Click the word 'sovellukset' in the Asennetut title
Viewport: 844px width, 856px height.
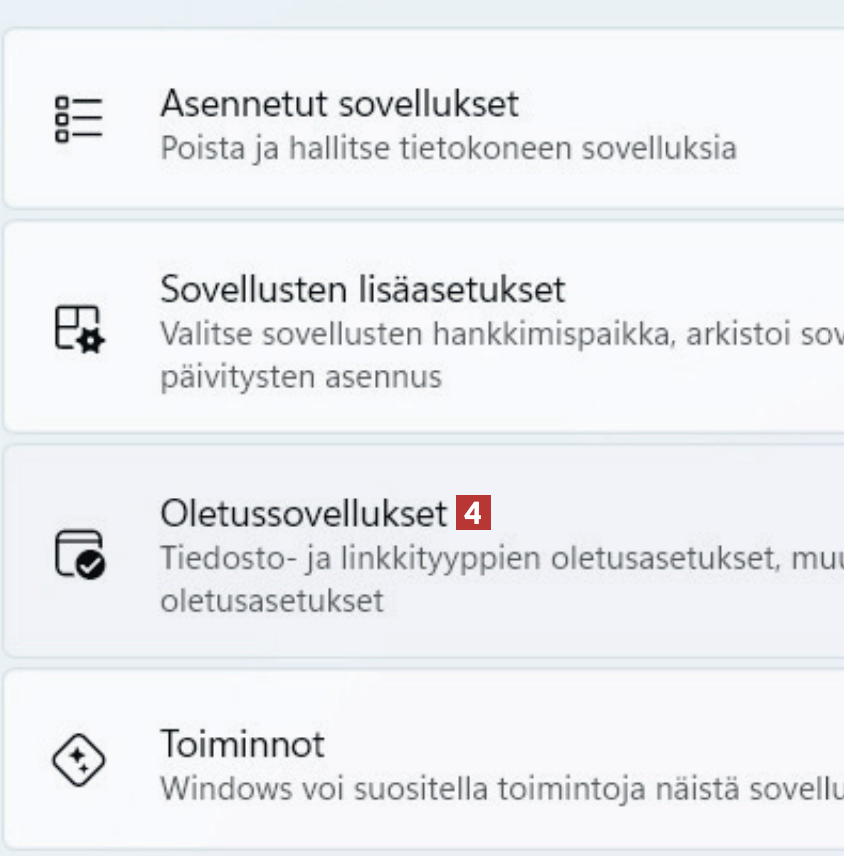pos(428,104)
